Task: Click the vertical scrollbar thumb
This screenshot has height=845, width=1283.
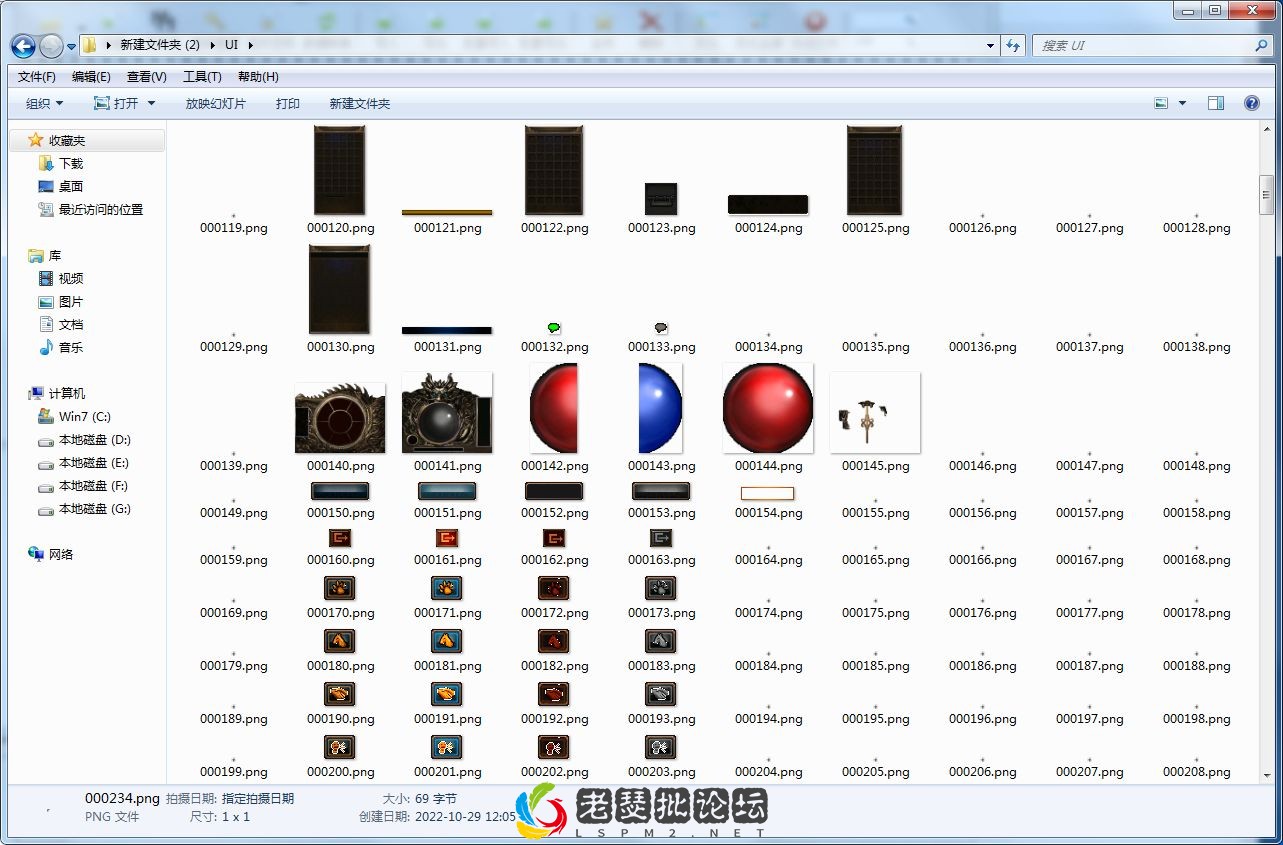Action: click(1266, 194)
